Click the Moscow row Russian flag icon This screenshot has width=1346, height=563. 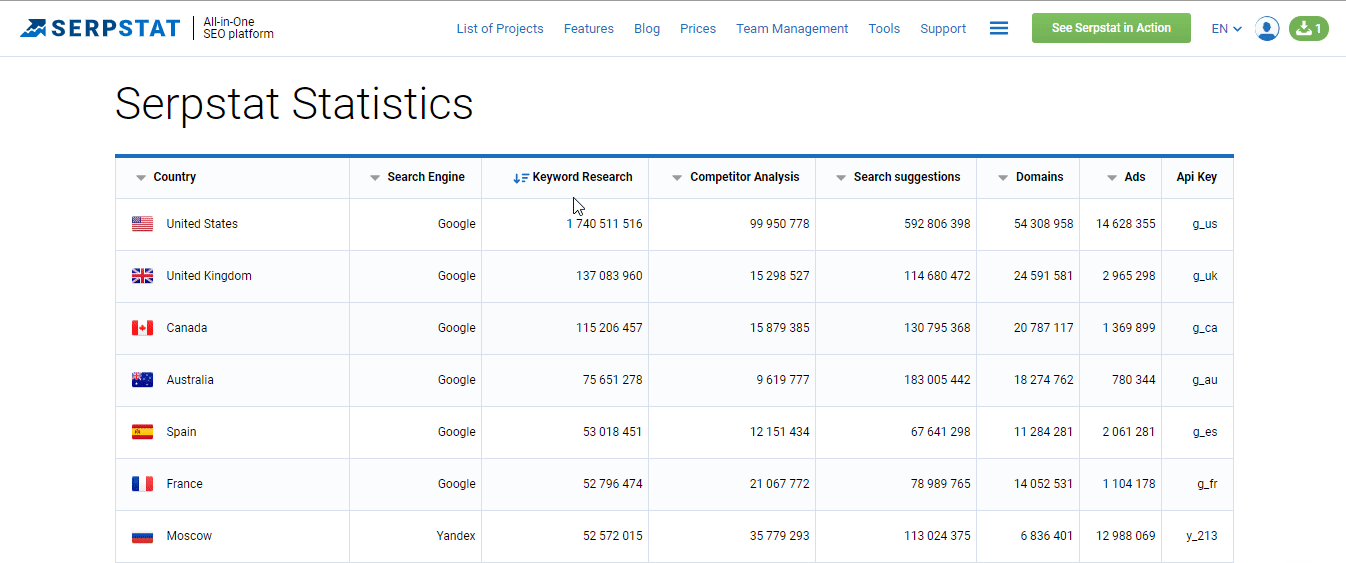coord(142,536)
